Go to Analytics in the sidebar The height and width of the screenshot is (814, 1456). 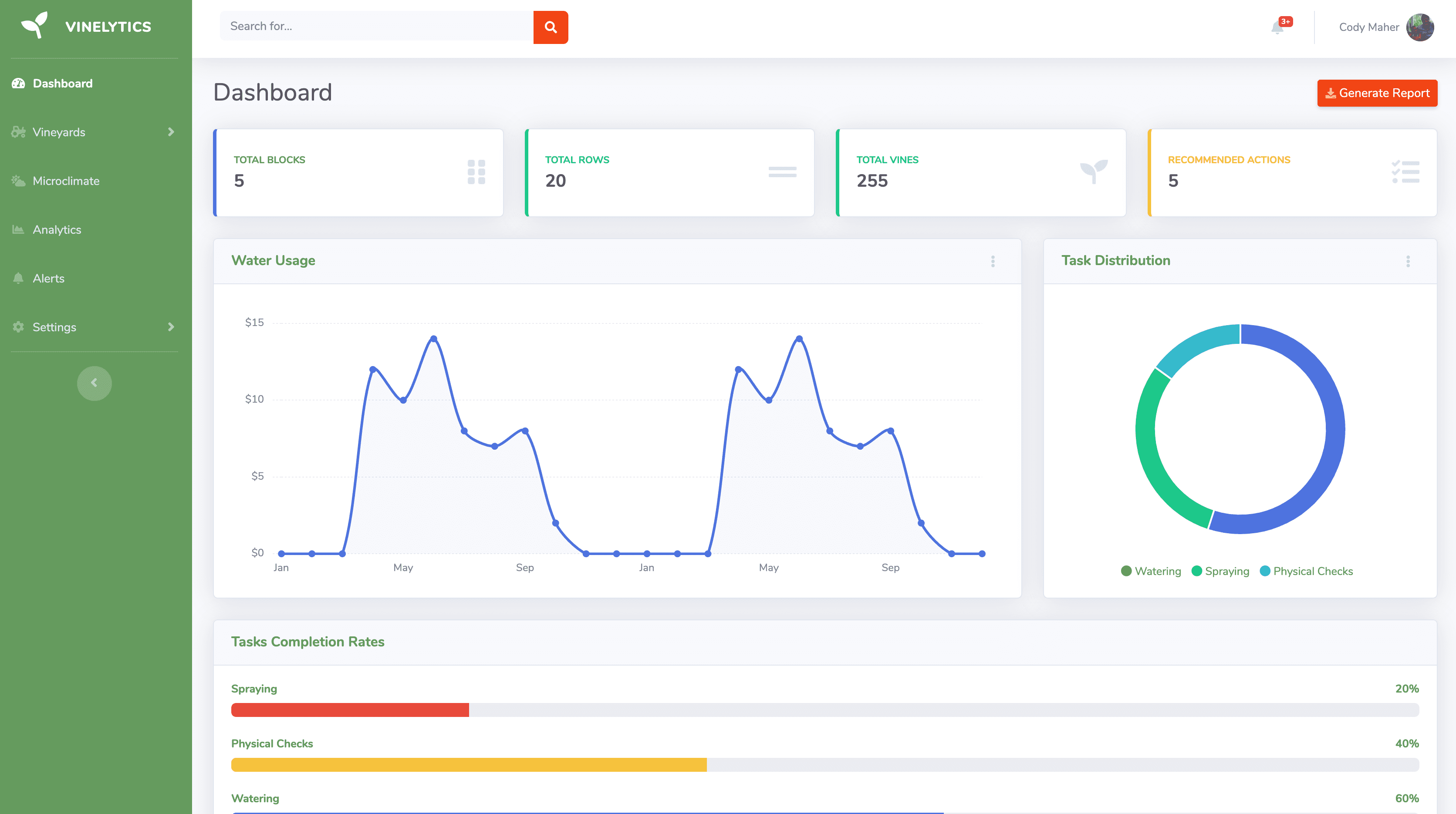point(57,230)
